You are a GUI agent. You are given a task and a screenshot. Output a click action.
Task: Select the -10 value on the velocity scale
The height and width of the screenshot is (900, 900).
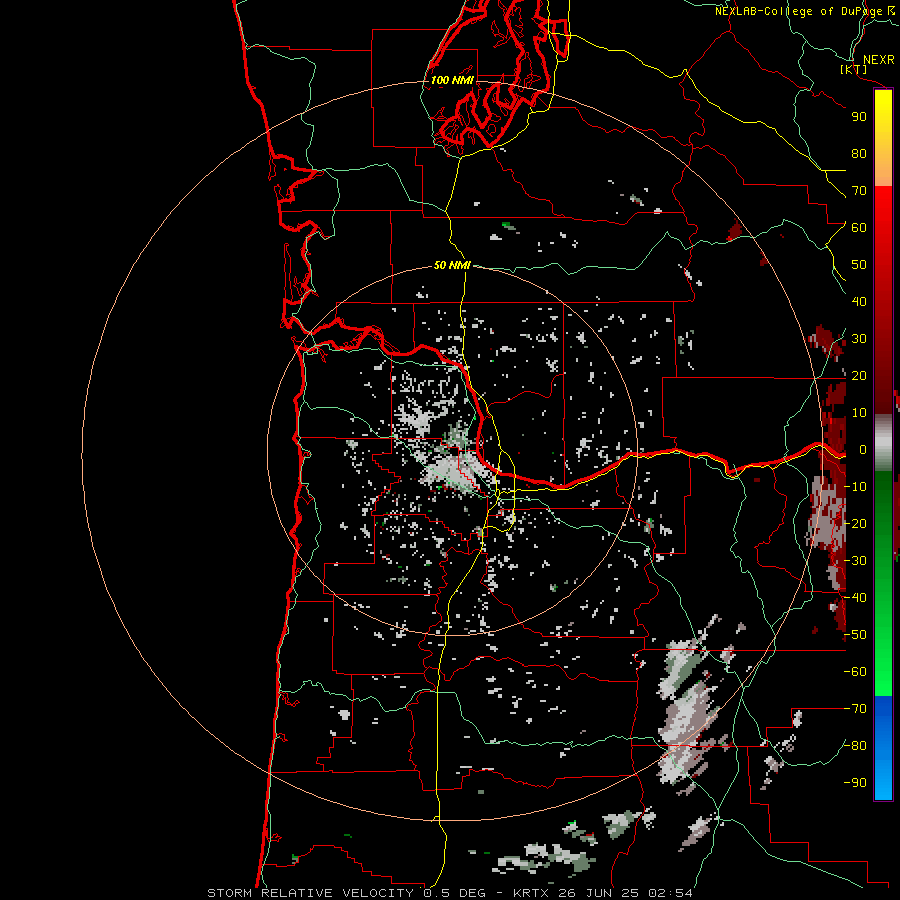[x=855, y=487]
